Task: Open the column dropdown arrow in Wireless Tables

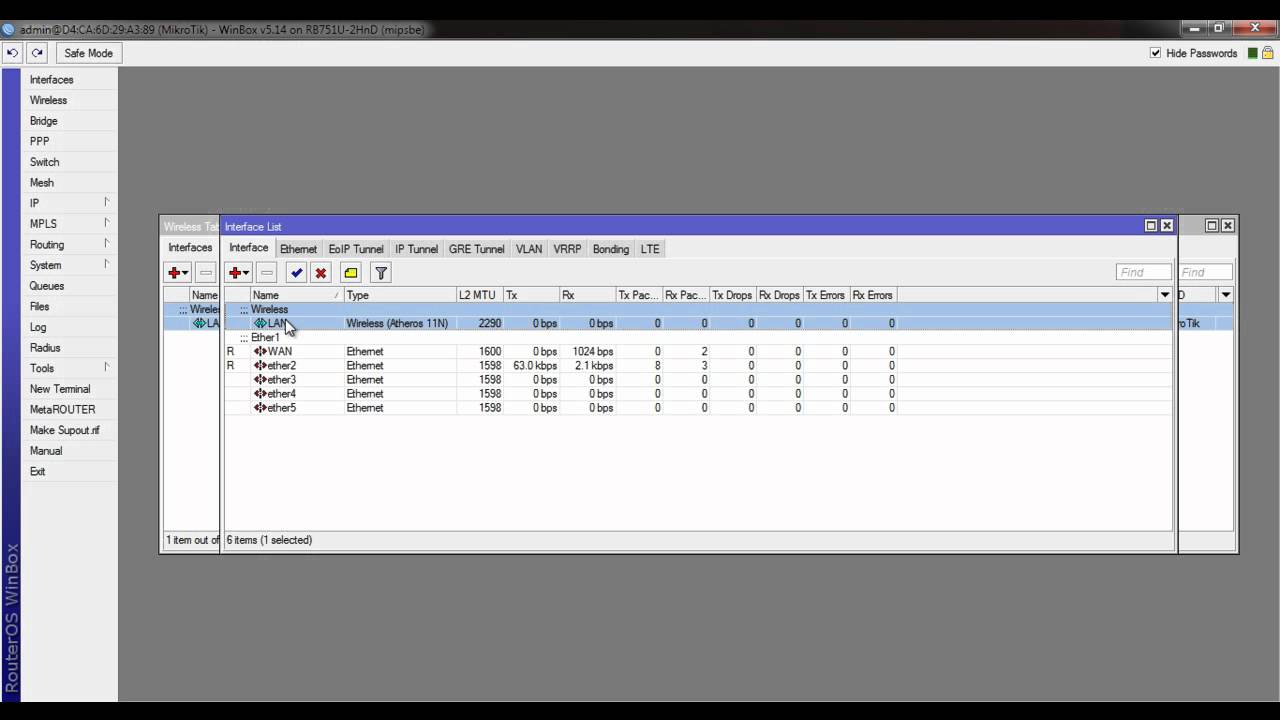Action: tap(1226, 295)
